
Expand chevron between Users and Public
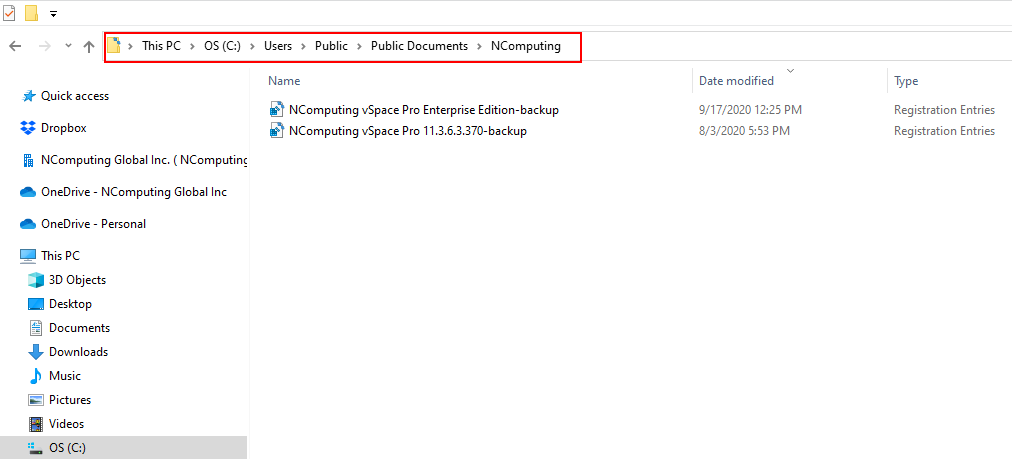(304, 46)
